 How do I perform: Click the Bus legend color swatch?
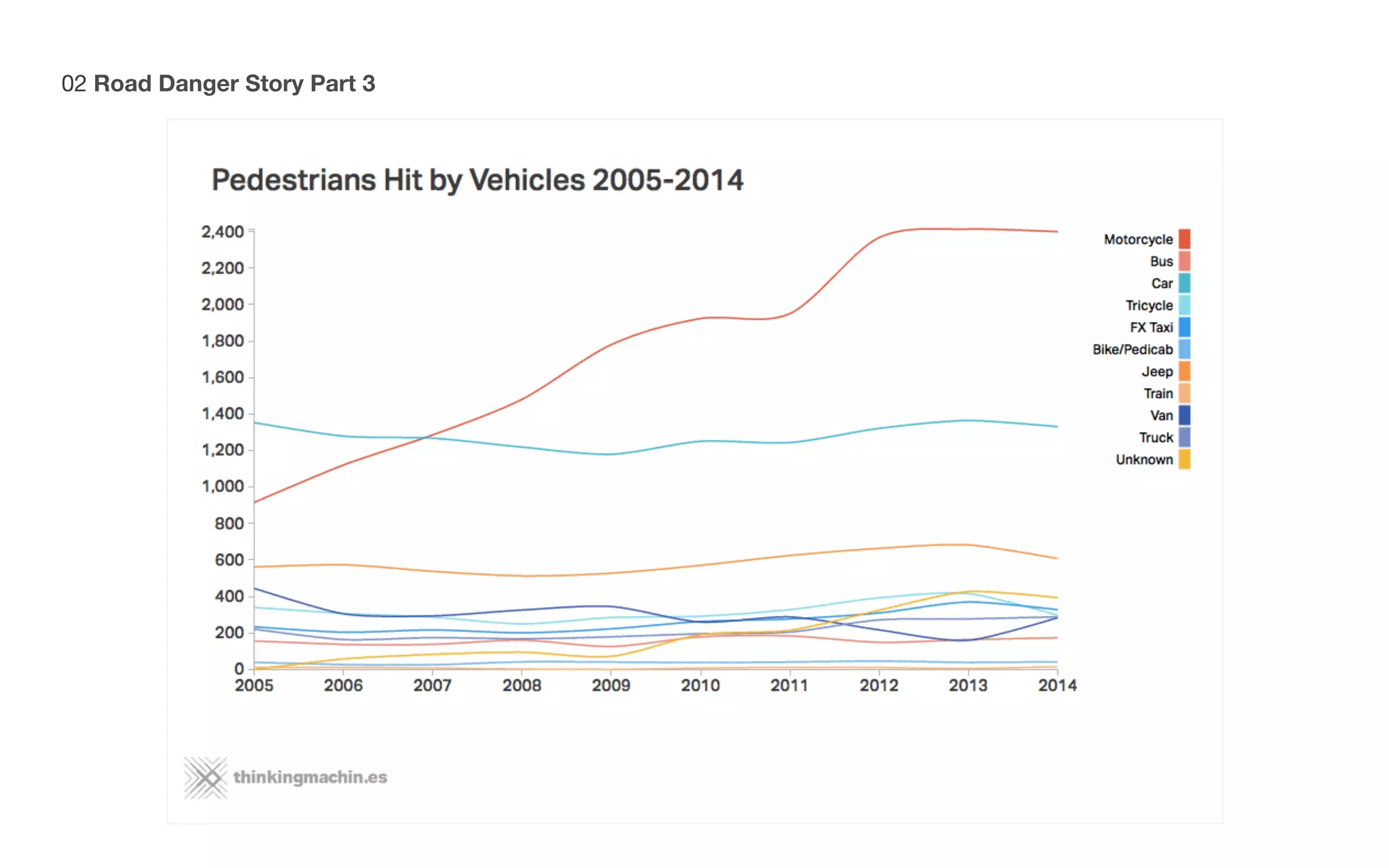(x=1184, y=261)
